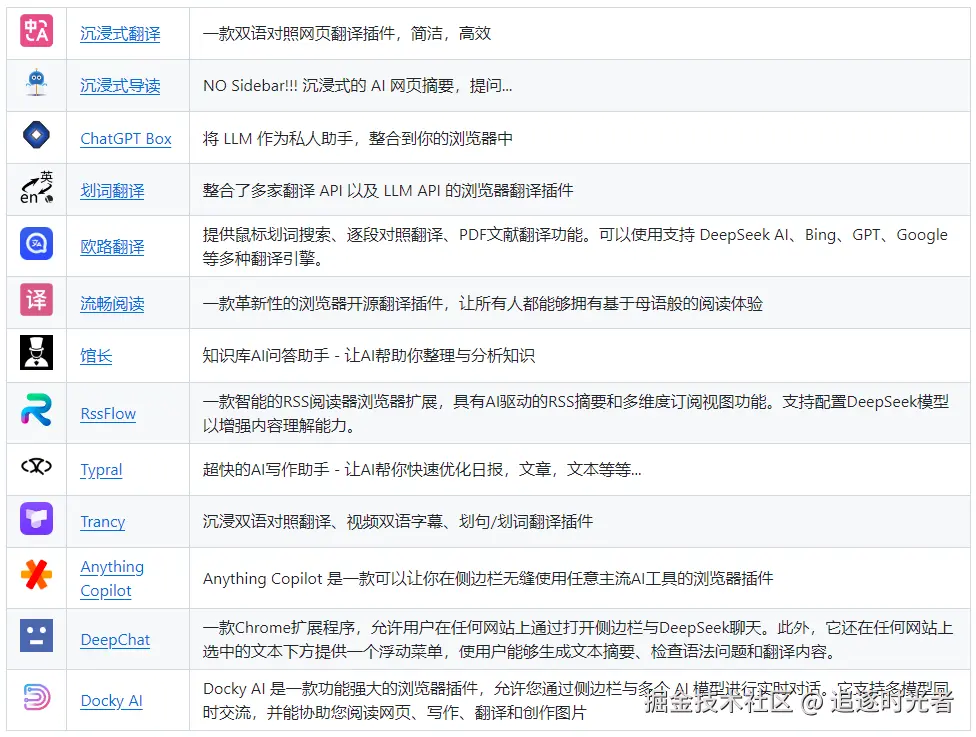Open the 划词翻译 link

coord(112,190)
